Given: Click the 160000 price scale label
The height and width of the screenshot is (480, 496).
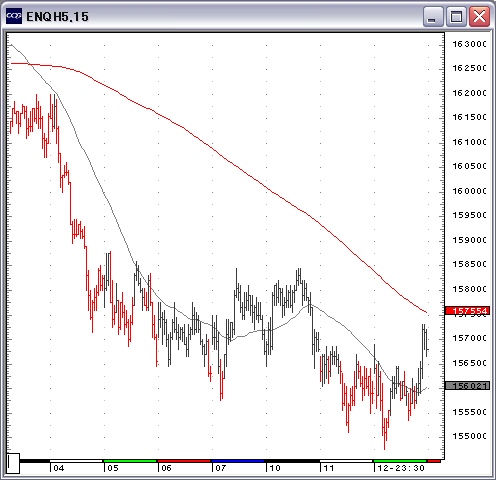Looking at the screenshot, I should (469, 191).
